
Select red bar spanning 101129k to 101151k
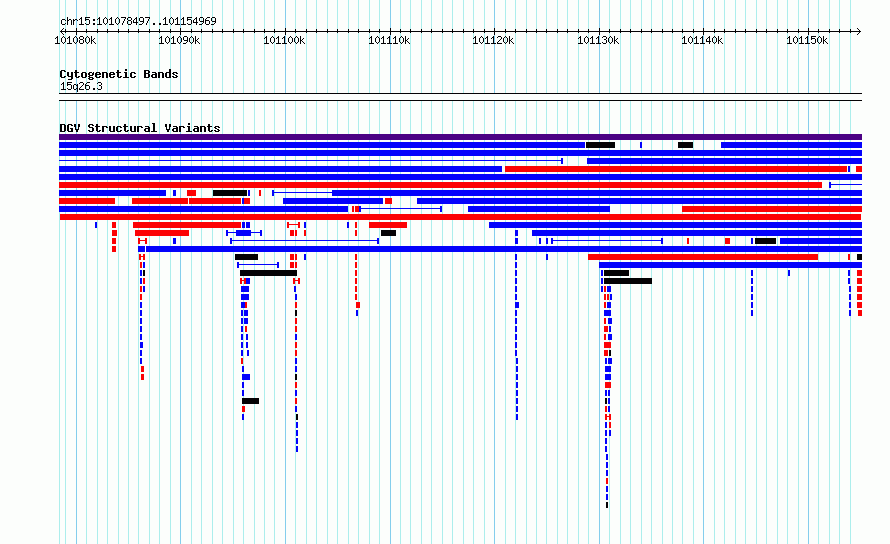pyautogui.click(x=703, y=257)
